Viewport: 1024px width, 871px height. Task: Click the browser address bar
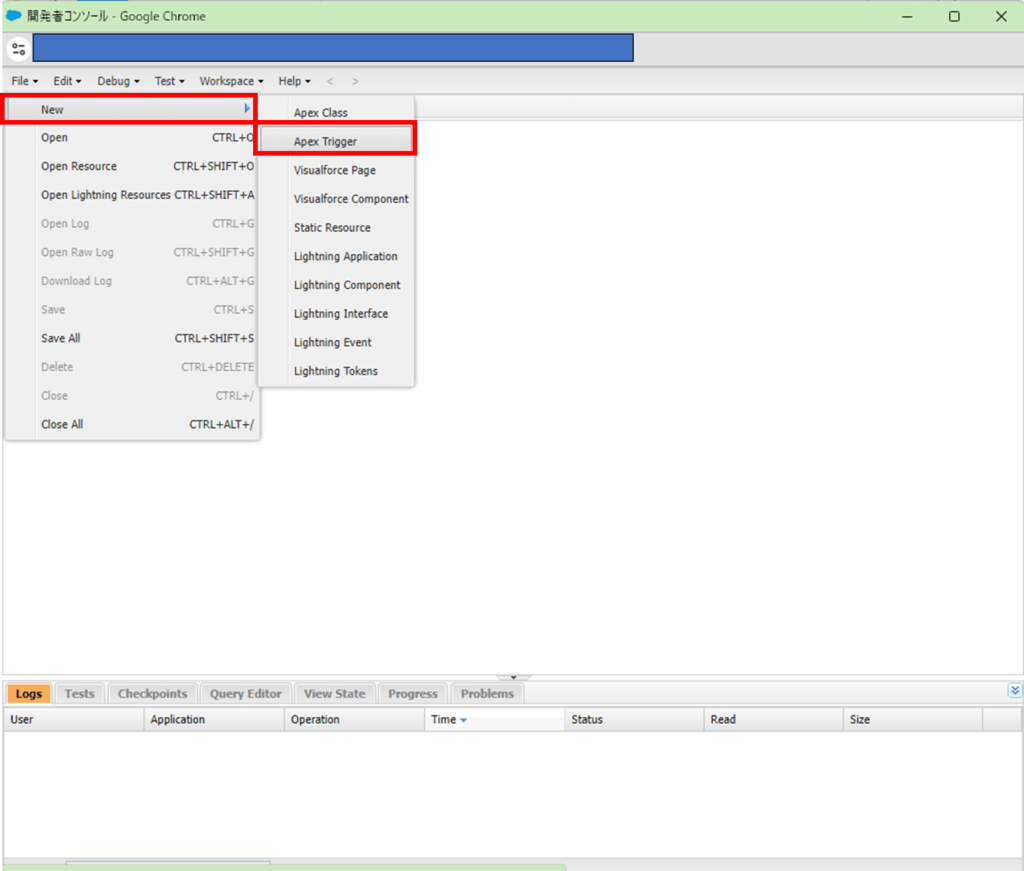333,48
